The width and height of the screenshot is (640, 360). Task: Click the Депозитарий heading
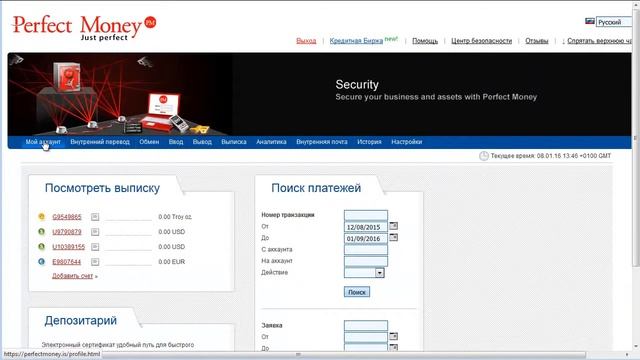pyautogui.click(x=80, y=321)
